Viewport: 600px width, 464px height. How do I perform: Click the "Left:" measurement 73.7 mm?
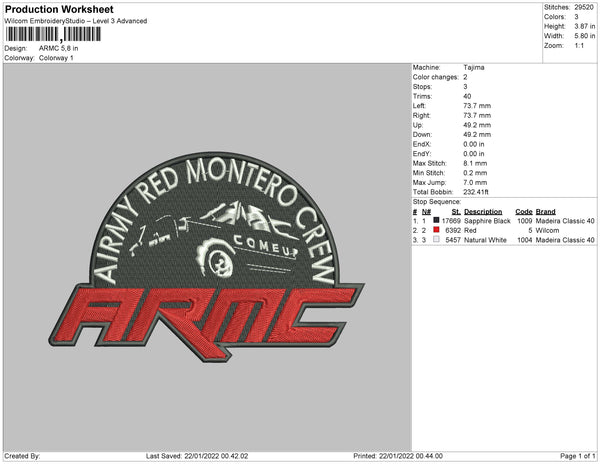477,106
